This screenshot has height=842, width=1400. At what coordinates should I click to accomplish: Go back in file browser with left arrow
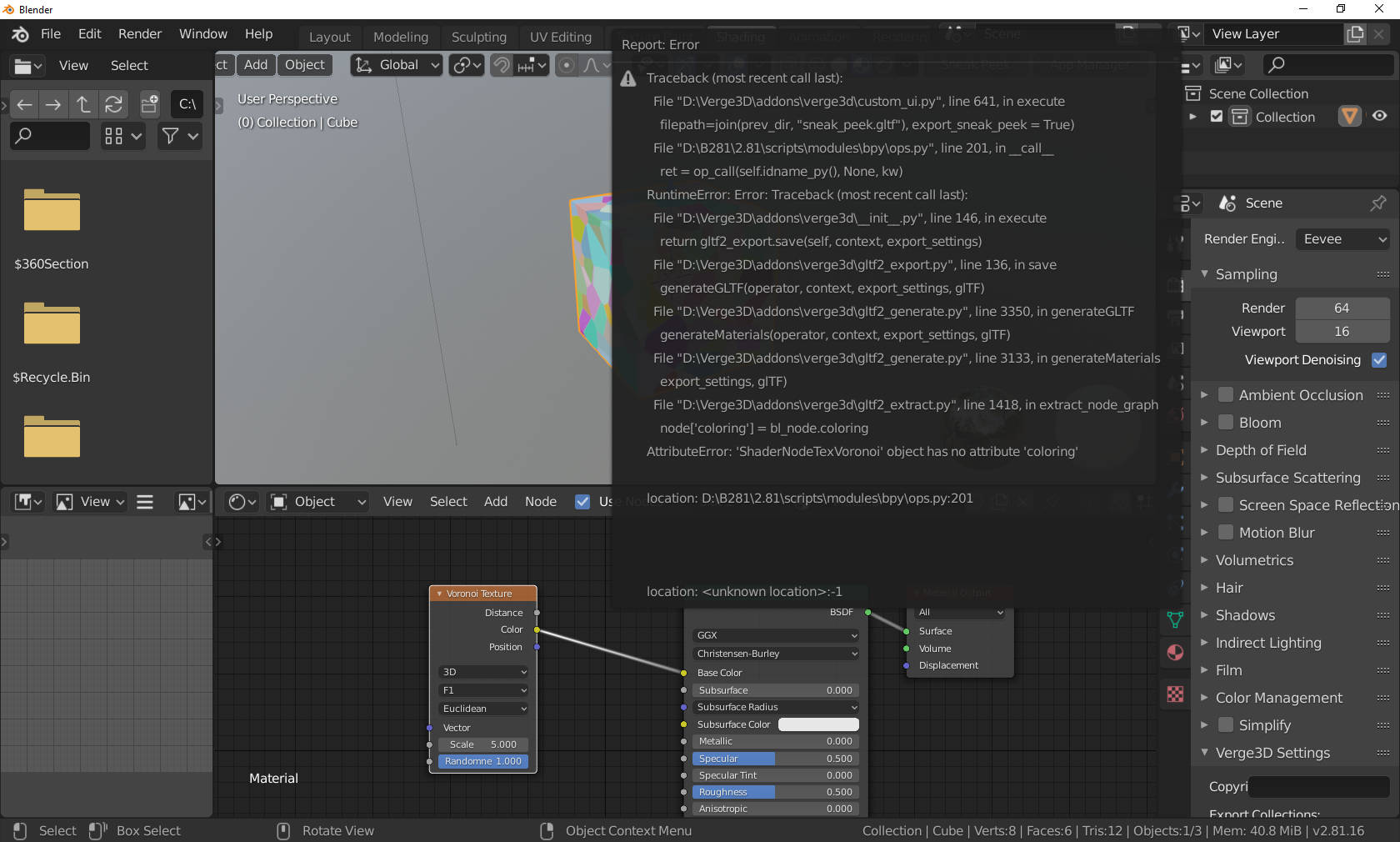[25, 104]
